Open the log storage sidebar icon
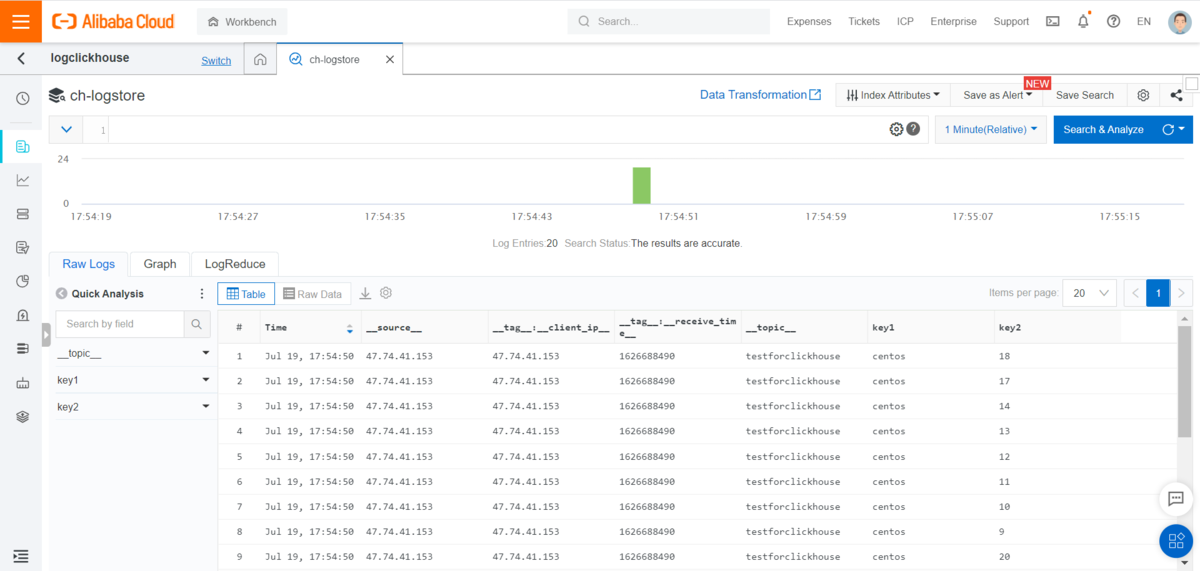Viewport: 1200px width, 571px height. click(22, 147)
